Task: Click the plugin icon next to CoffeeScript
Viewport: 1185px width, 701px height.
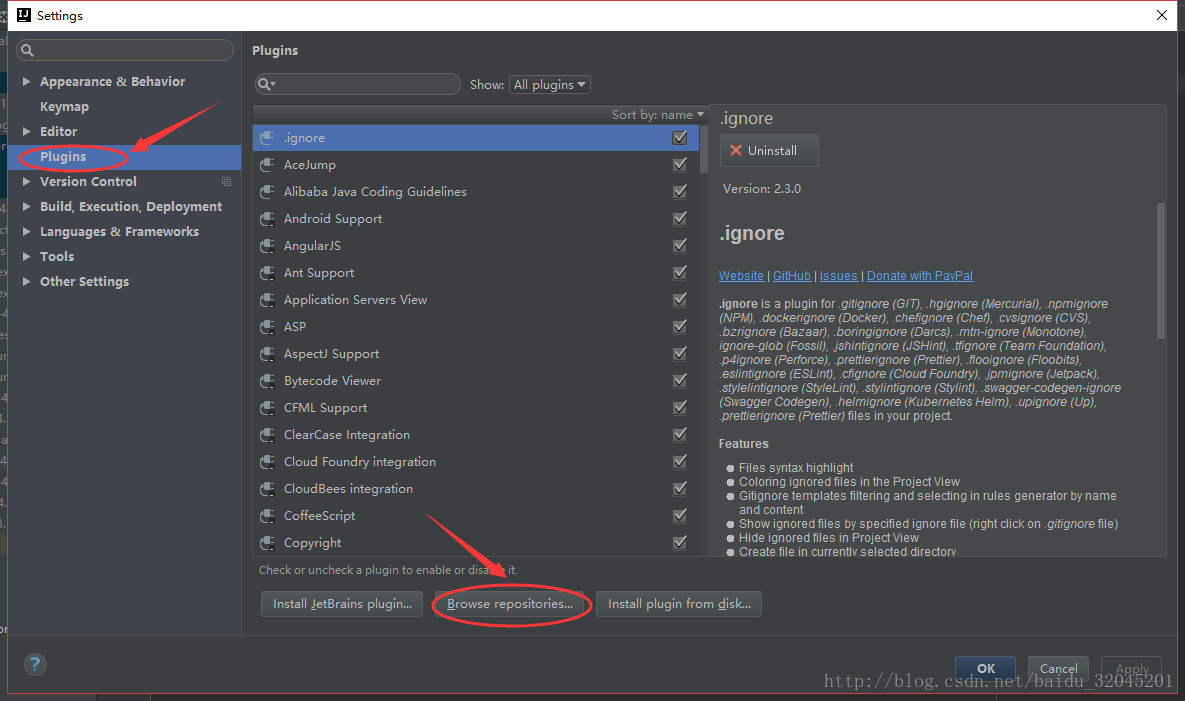Action: click(x=267, y=516)
